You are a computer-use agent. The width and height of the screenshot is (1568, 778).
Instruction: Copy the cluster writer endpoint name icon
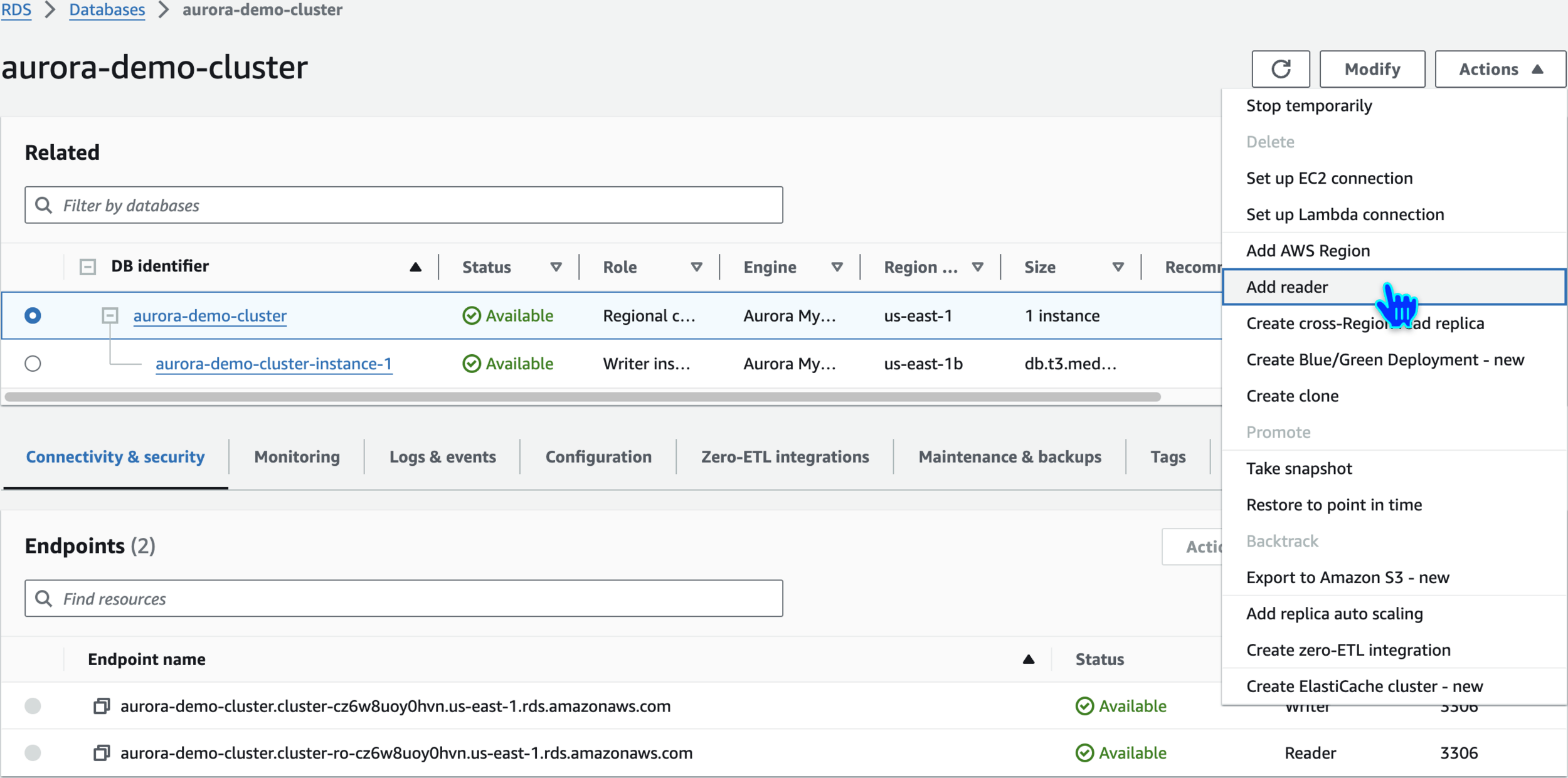pyautogui.click(x=102, y=706)
